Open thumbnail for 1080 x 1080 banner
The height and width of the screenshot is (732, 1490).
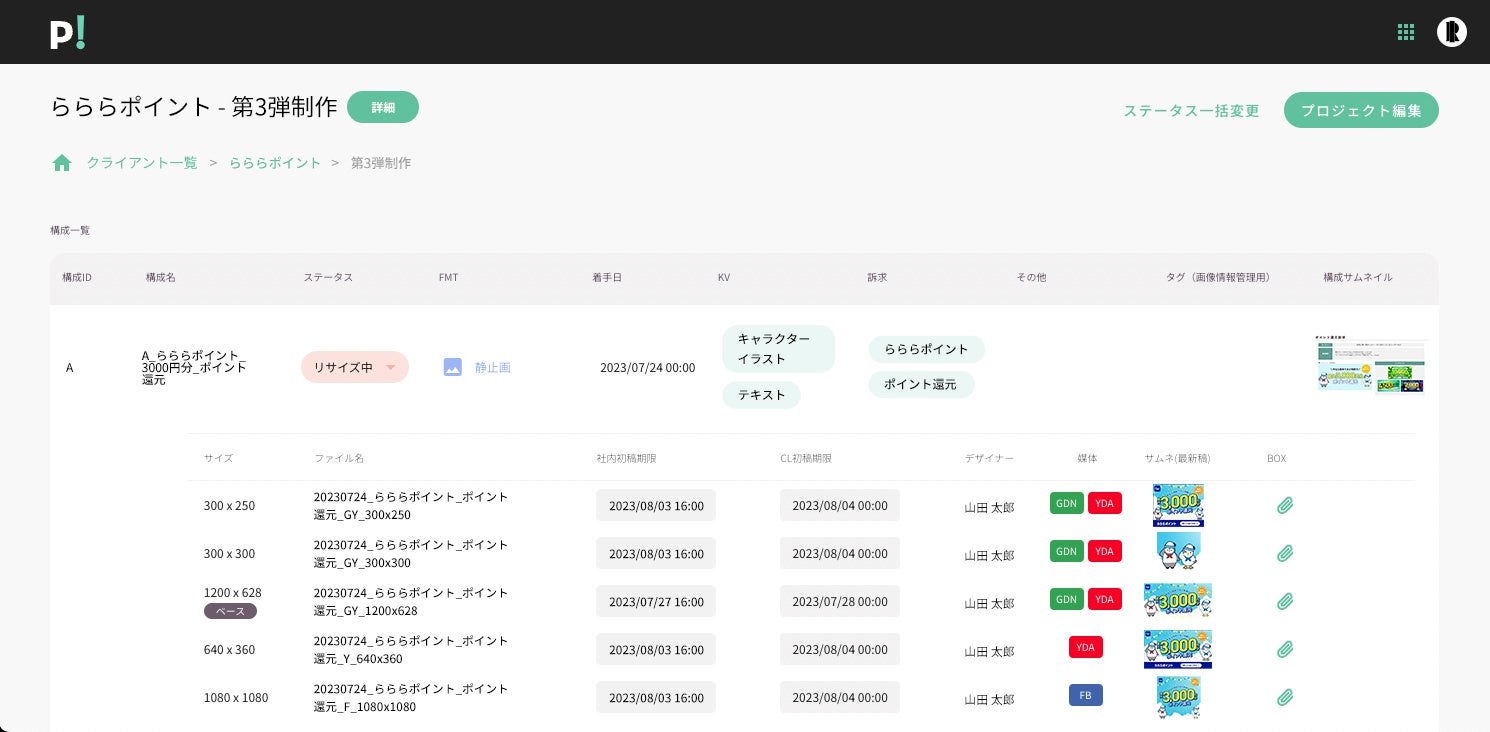click(x=1178, y=697)
